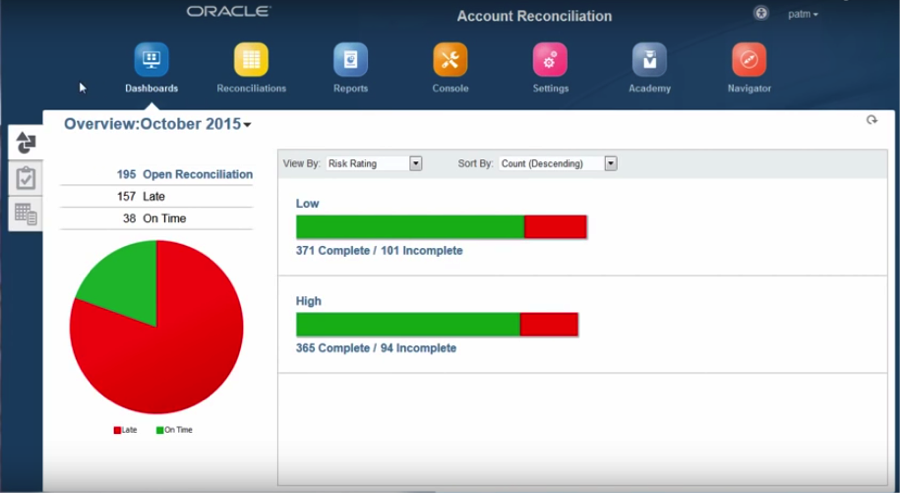Click green complete bar for High
The height and width of the screenshot is (493, 900).
(408, 324)
